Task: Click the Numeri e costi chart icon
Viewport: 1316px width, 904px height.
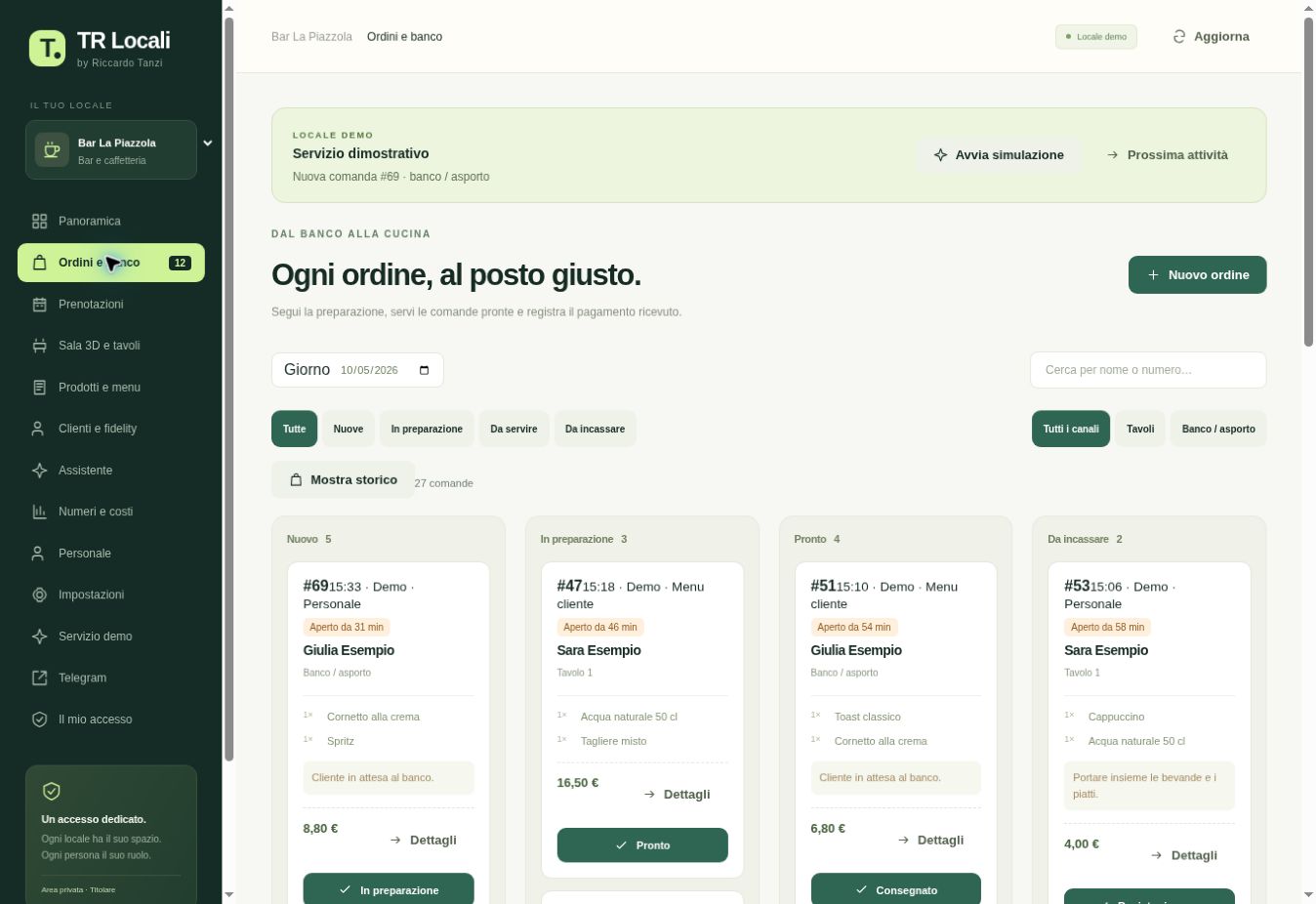Action: pos(39,512)
